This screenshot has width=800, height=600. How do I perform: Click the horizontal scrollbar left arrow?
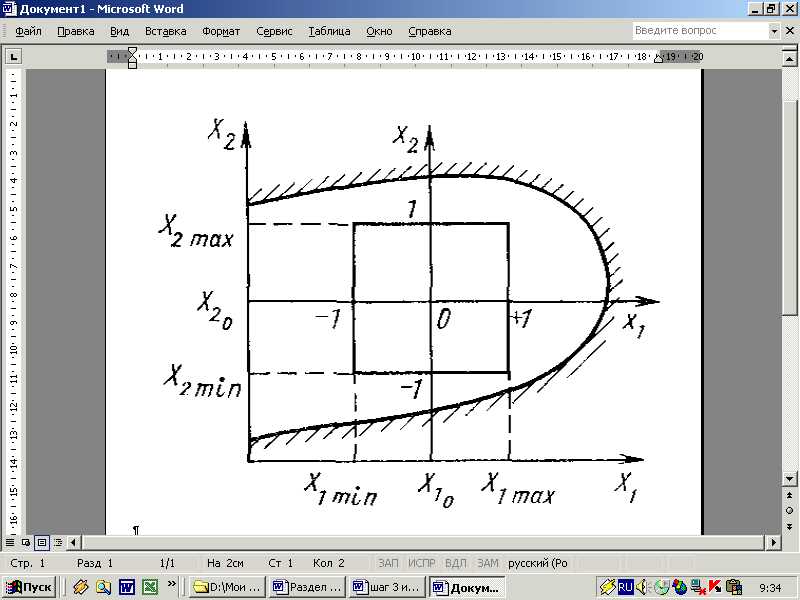[74, 542]
